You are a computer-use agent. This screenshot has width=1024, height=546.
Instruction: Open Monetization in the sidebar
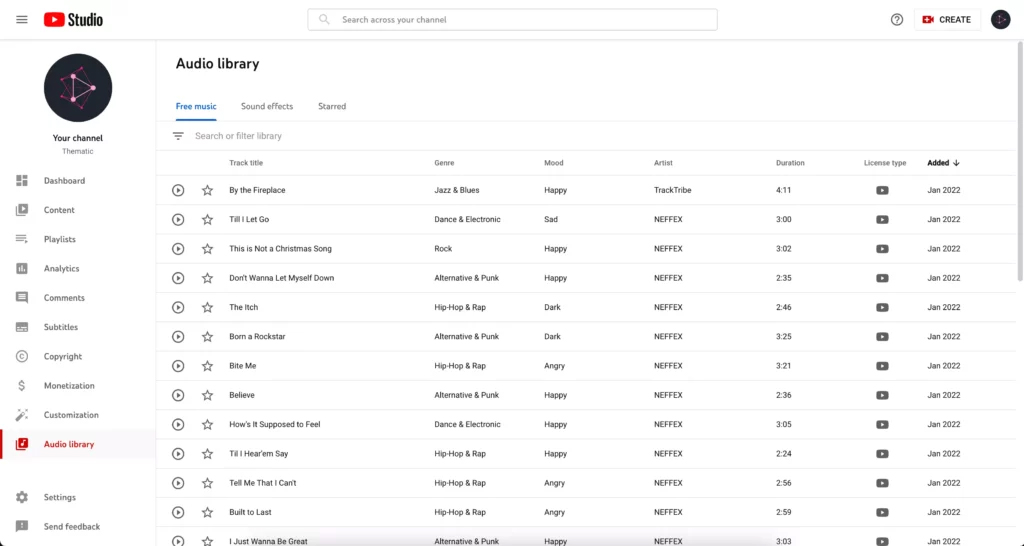point(68,385)
